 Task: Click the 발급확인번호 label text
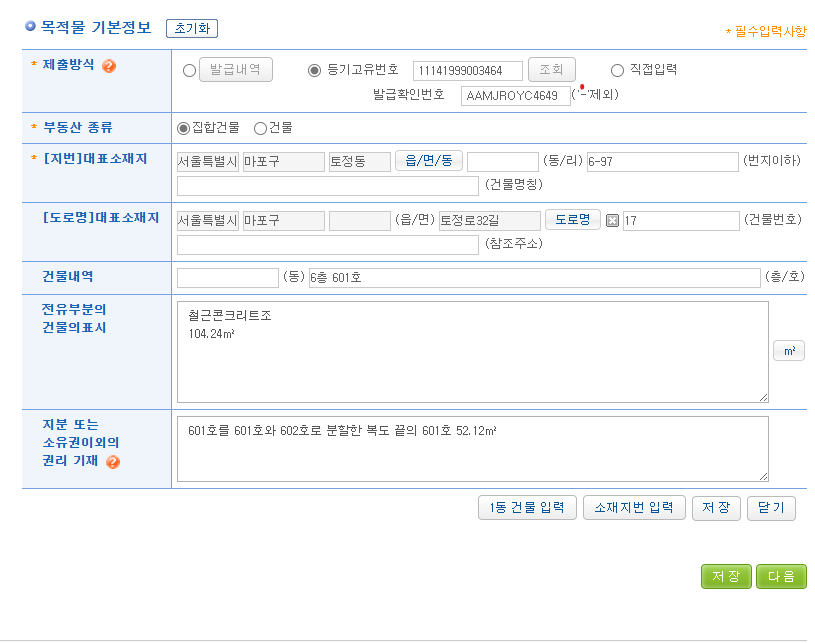pos(409,95)
